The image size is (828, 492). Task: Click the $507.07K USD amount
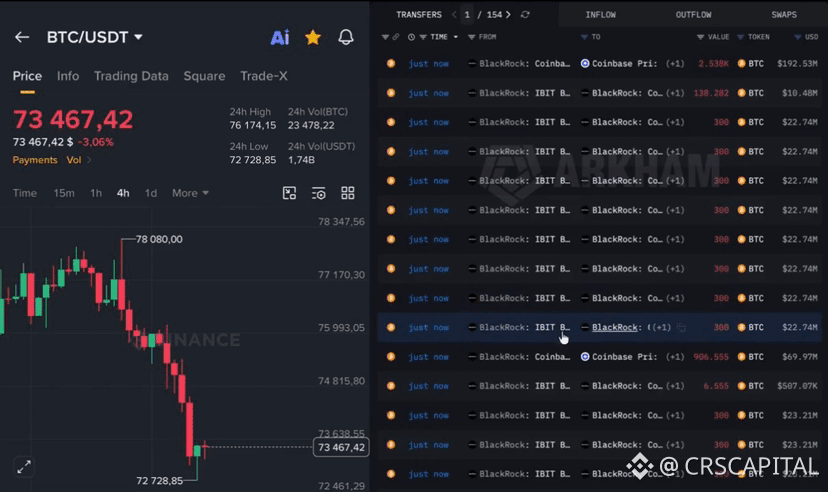(x=797, y=386)
